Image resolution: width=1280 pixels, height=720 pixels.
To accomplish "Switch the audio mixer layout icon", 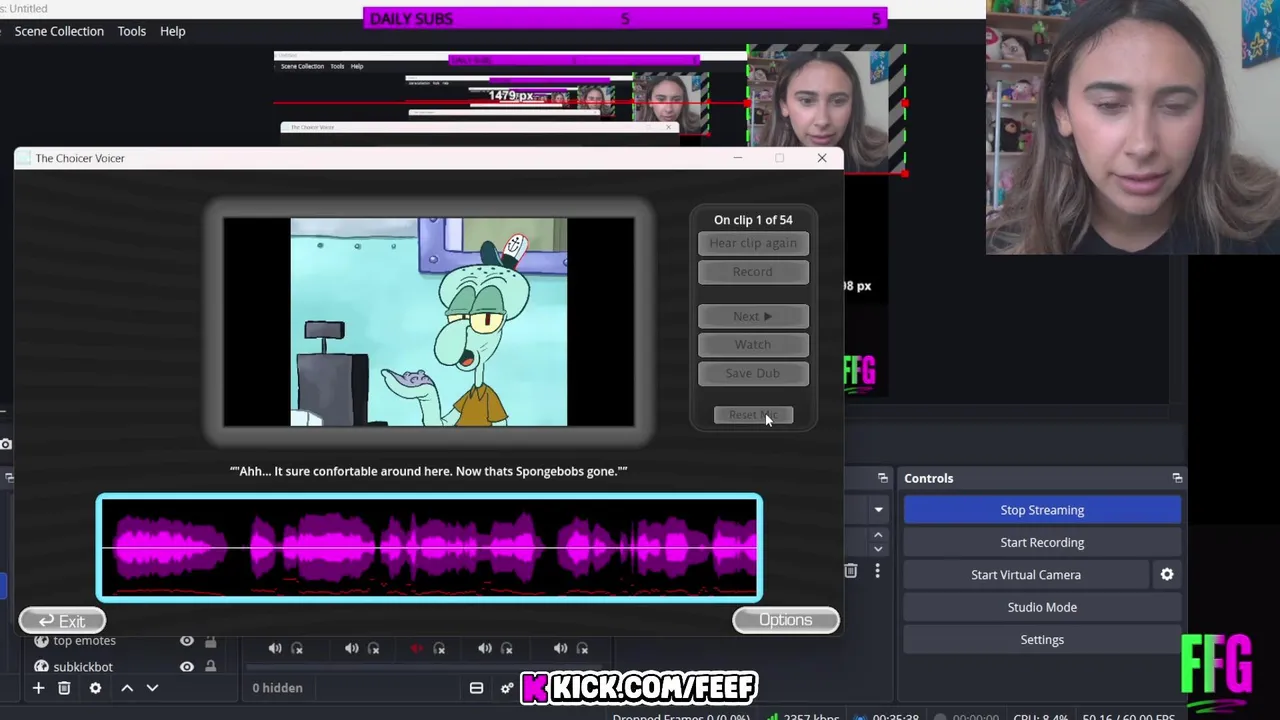I will click(476, 688).
